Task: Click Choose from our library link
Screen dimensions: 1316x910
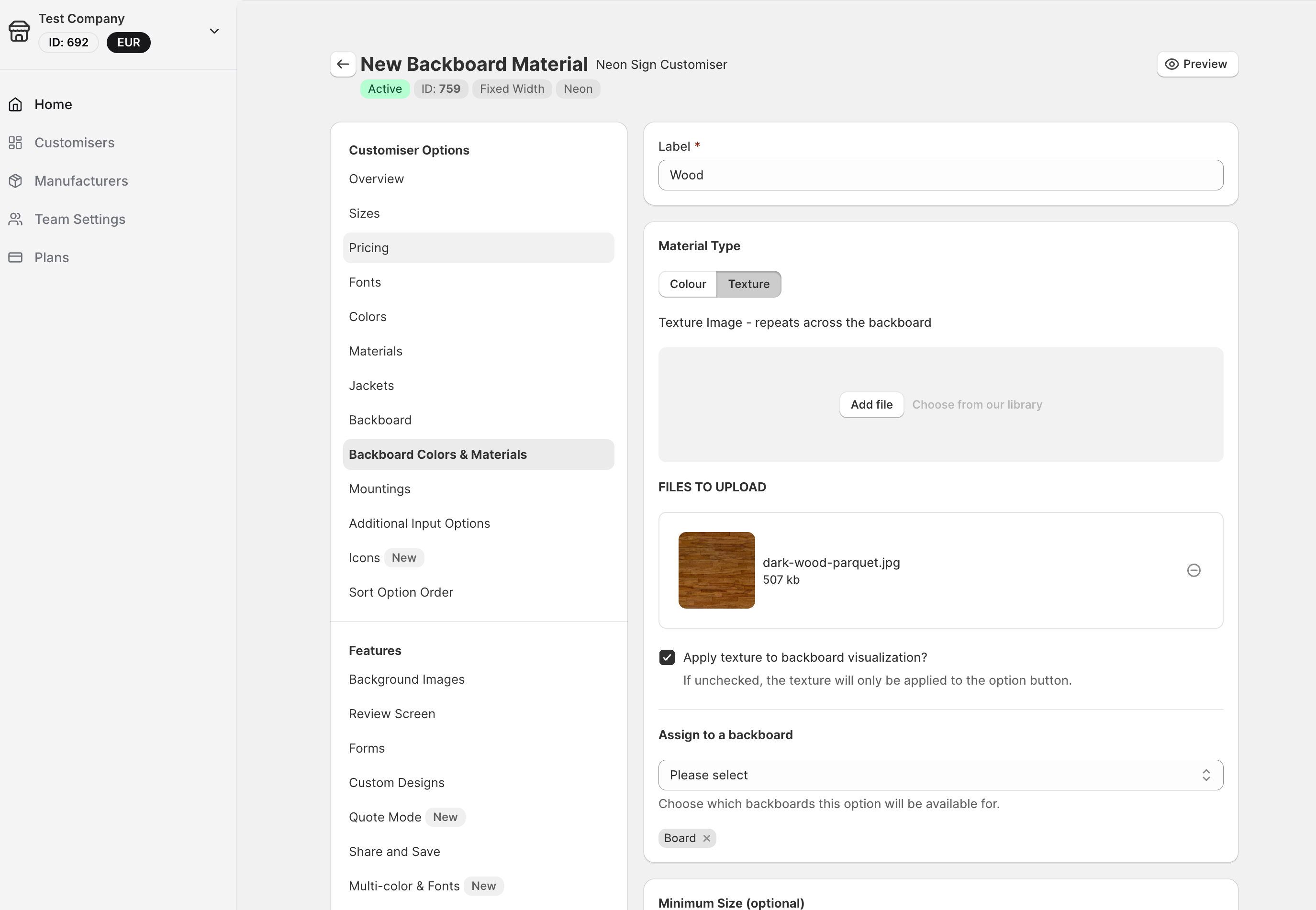Action: point(977,405)
